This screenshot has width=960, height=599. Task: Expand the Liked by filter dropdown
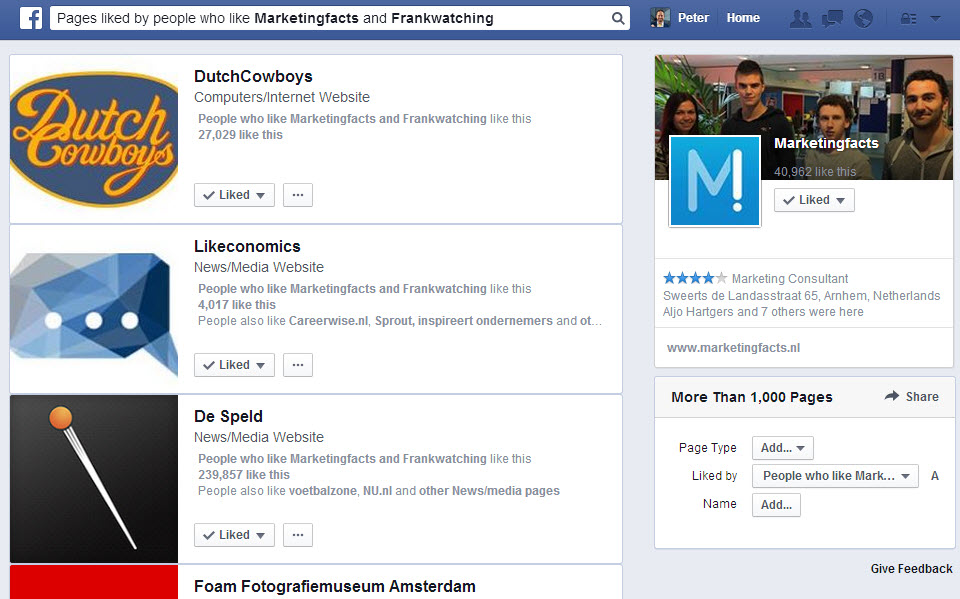(x=834, y=476)
